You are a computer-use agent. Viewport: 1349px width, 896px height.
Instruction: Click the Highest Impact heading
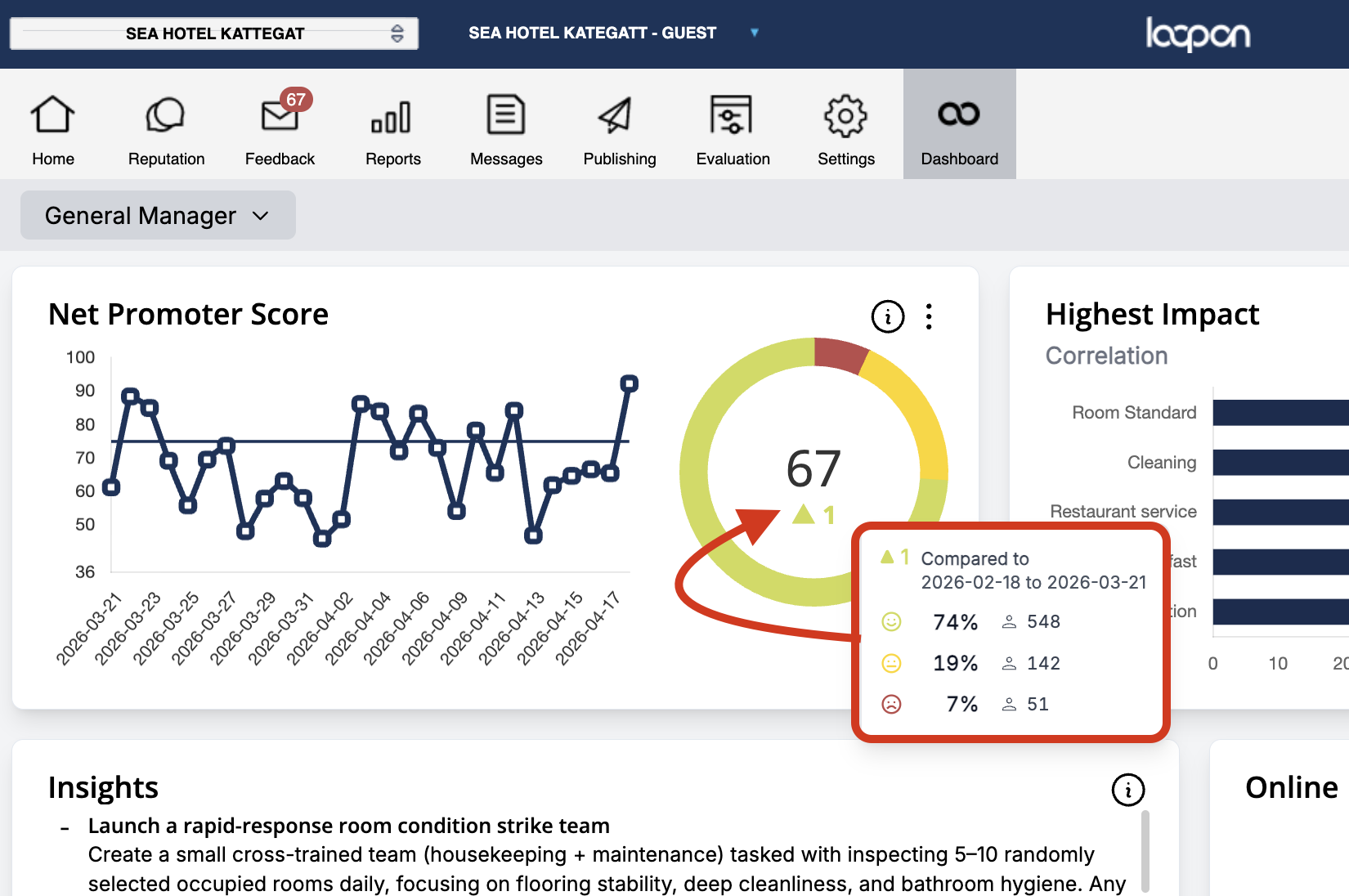tap(1153, 315)
